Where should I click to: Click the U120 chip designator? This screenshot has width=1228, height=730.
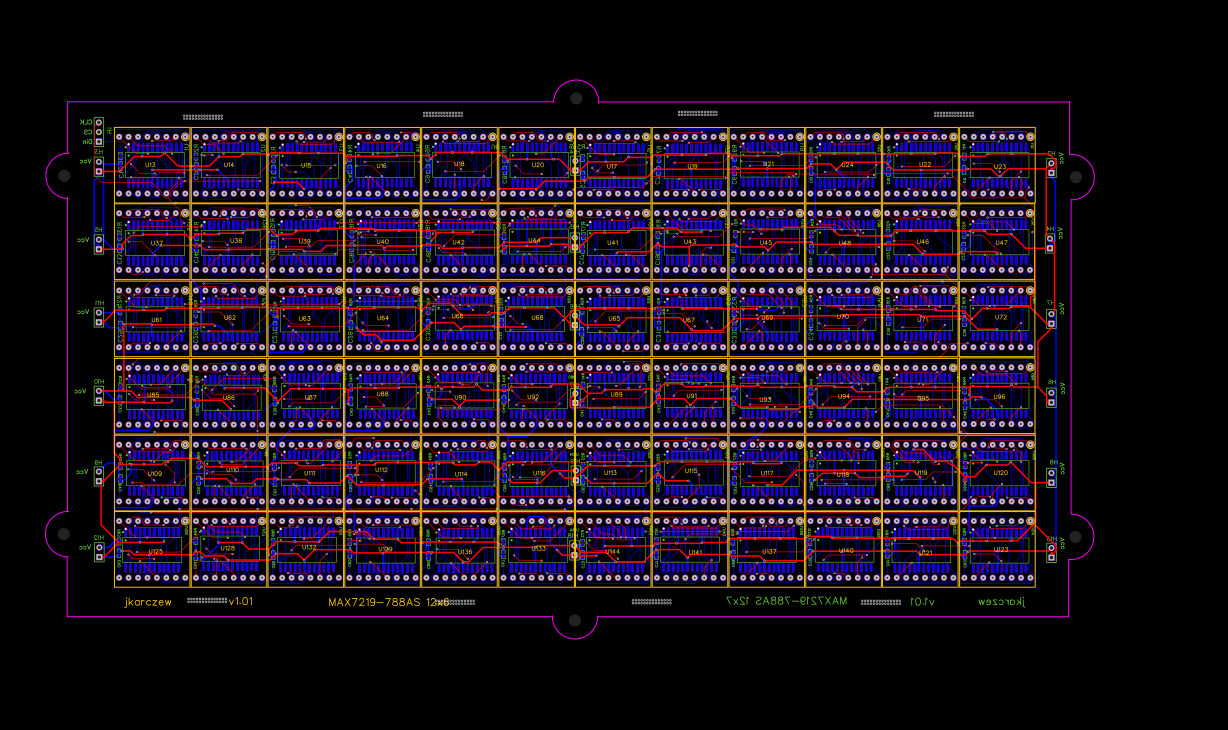point(1000,472)
